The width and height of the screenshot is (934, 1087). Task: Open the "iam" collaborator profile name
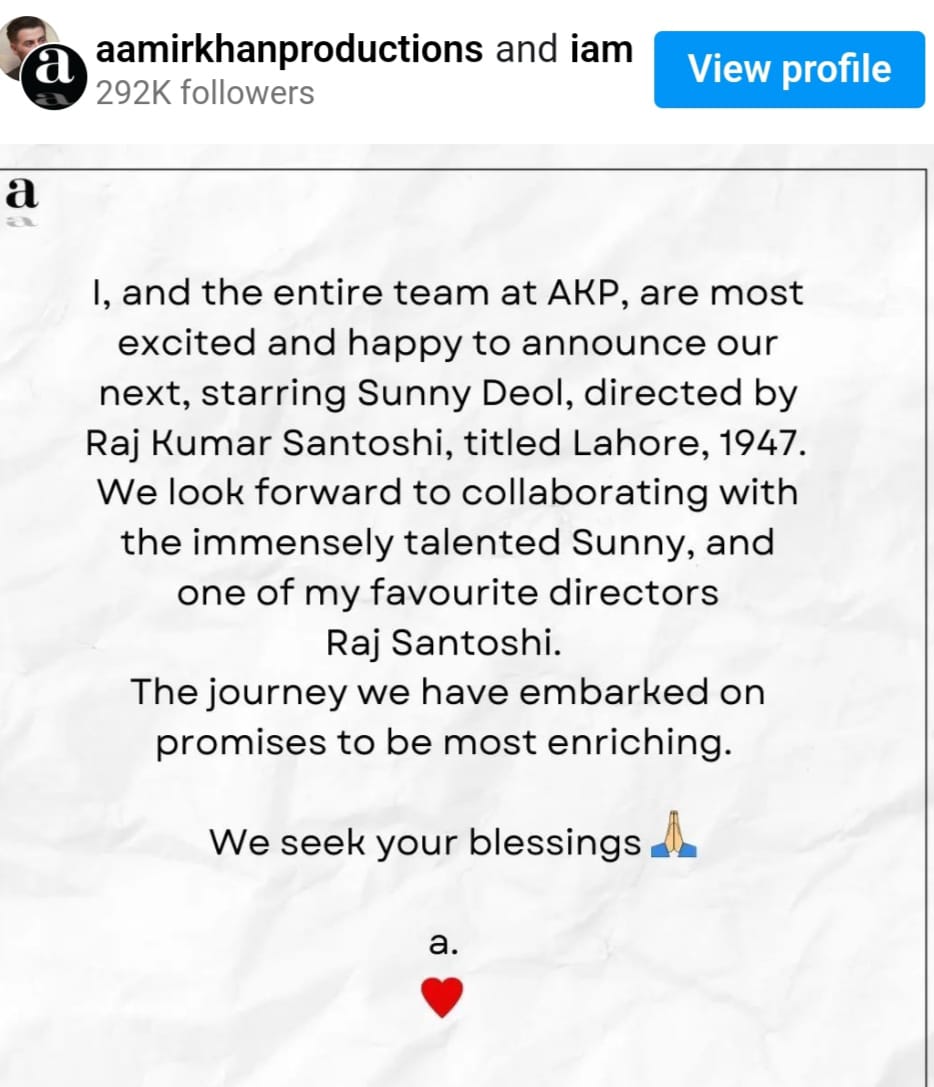point(601,49)
